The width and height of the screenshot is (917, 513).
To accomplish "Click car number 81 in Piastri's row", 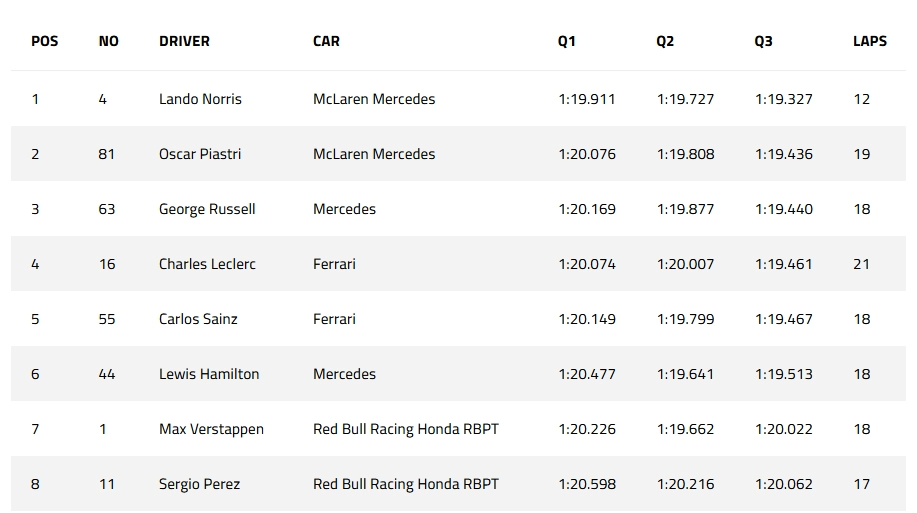I will (107, 154).
